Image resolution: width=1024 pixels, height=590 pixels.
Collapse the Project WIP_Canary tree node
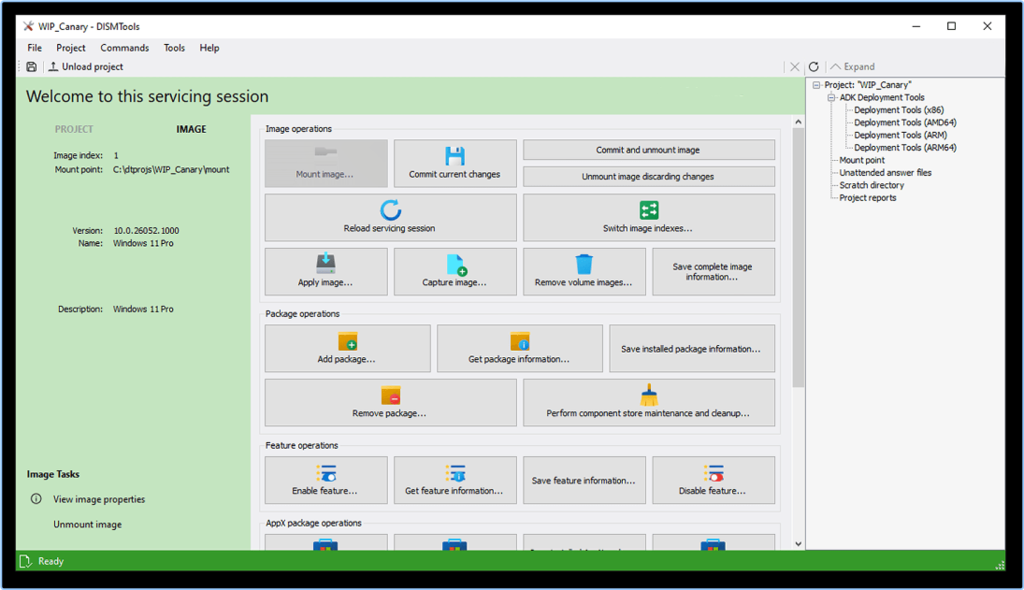tap(816, 85)
